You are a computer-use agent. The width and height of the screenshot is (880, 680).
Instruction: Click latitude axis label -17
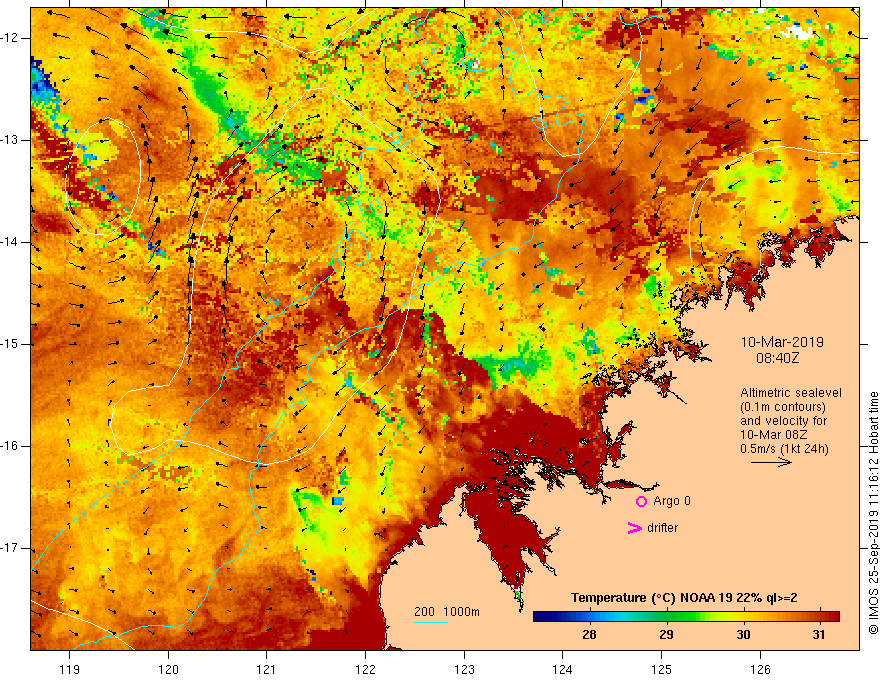click(10, 548)
